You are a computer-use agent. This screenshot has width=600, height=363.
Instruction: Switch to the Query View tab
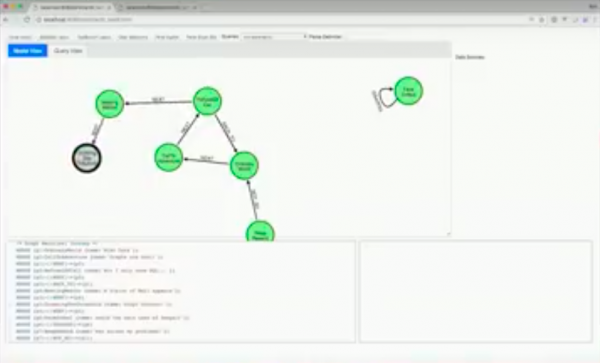tap(68, 50)
